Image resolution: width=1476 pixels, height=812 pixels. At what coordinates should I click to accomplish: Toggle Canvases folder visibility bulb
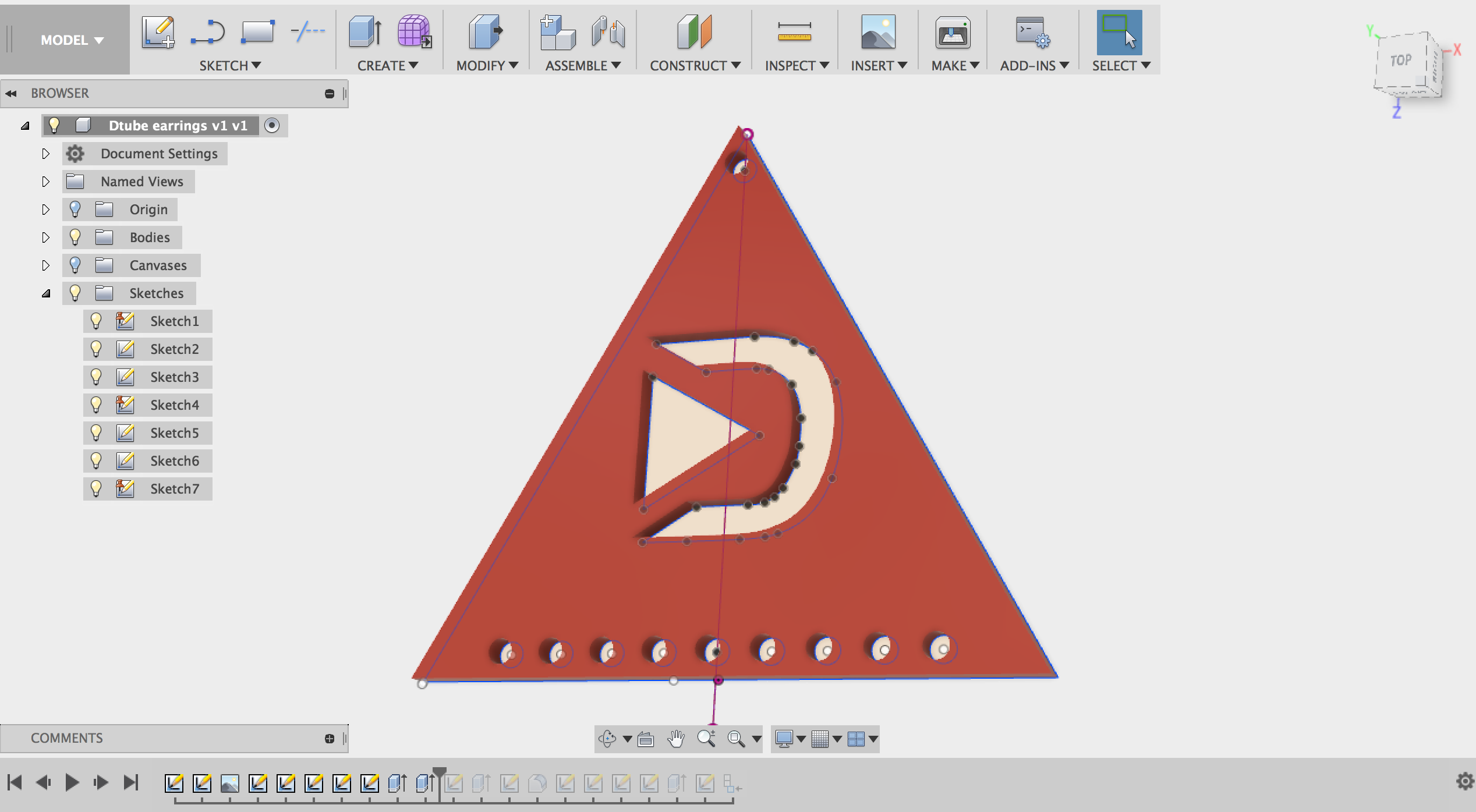pyautogui.click(x=75, y=265)
